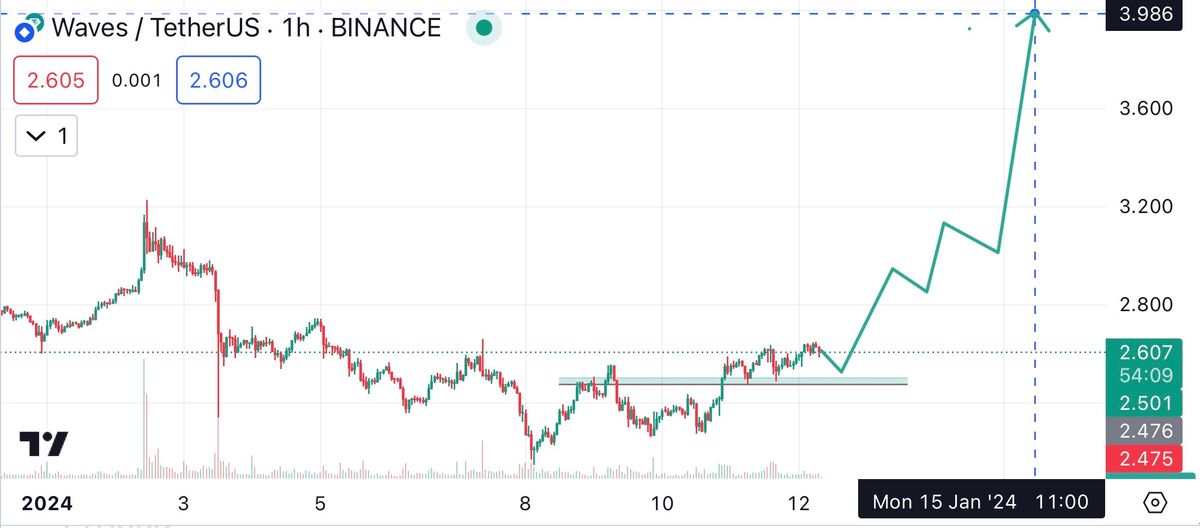The height and width of the screenshot is (528, 1200).
Task: Click the 10 date label on time axis
Action: point(660,502)
